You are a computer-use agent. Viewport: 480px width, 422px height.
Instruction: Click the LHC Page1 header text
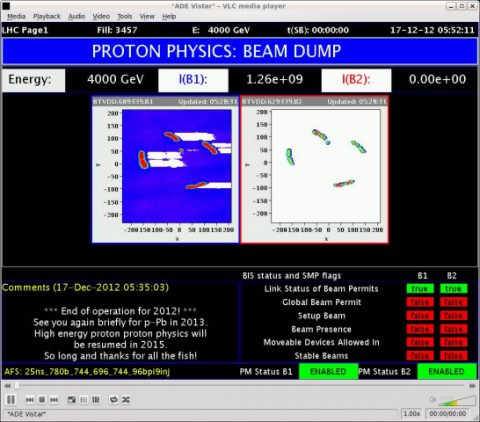[x=25, y=30]
